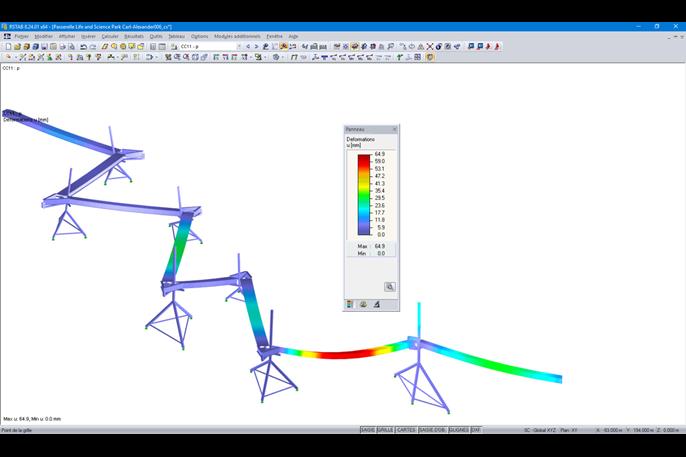Viewport: 686px width, 457px height.
Task: Open the Options menu
Action: (x=200, y=36)
